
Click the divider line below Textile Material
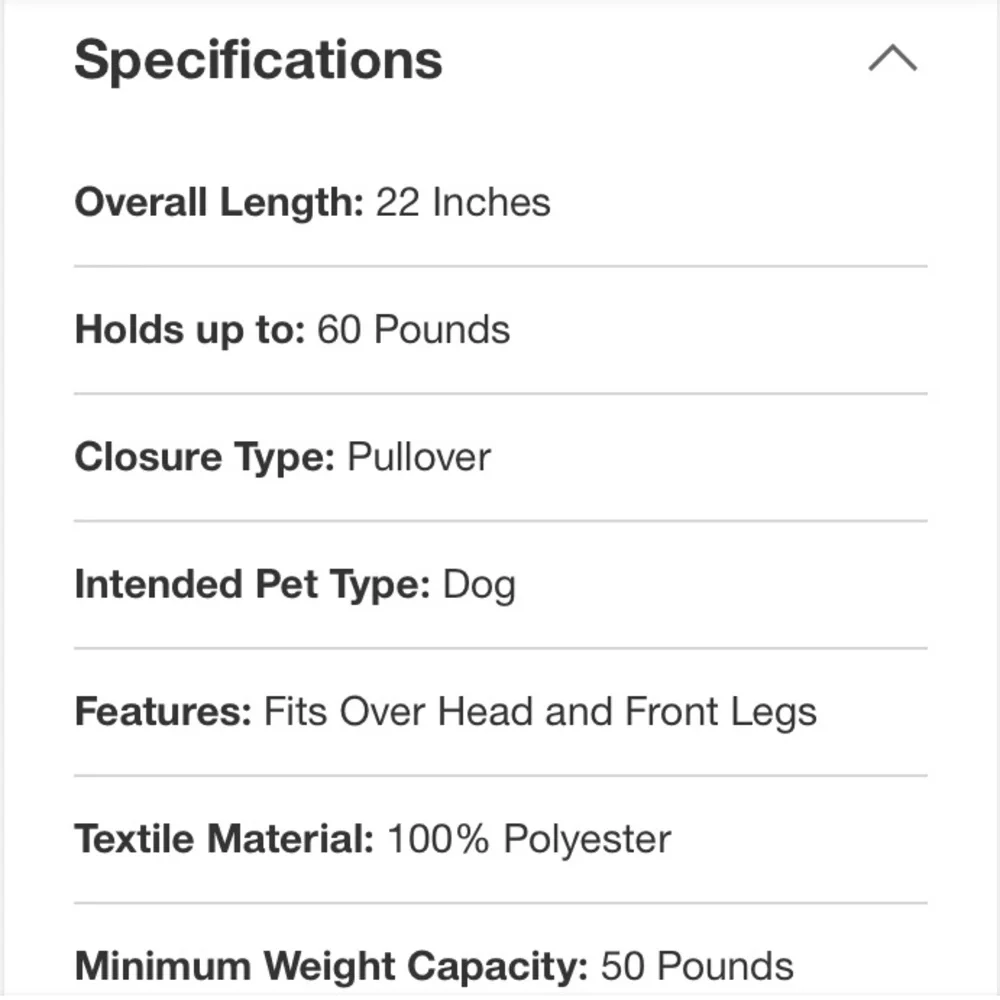501,902
